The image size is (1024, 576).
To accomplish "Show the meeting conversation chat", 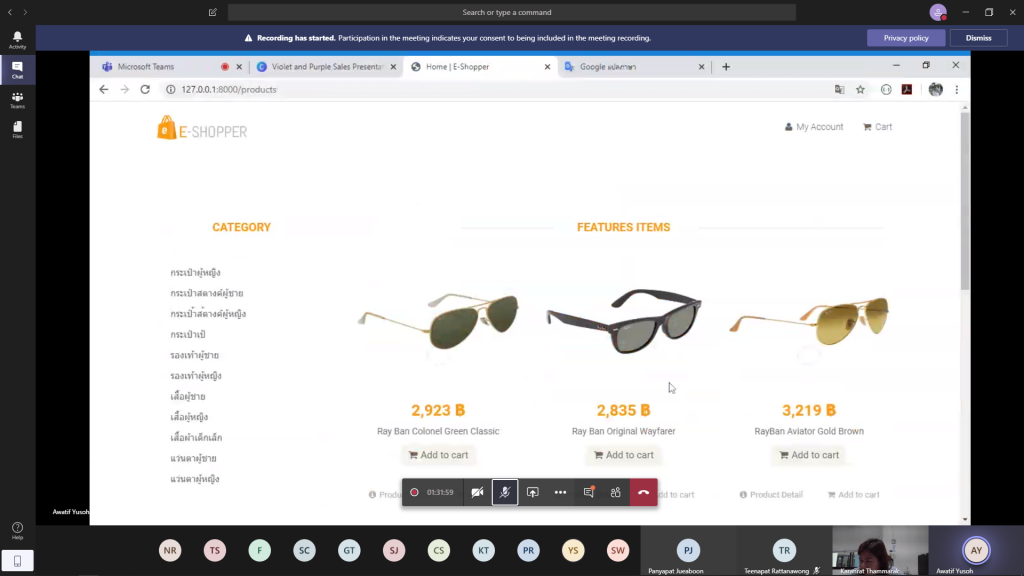I will tap(588, 492).
